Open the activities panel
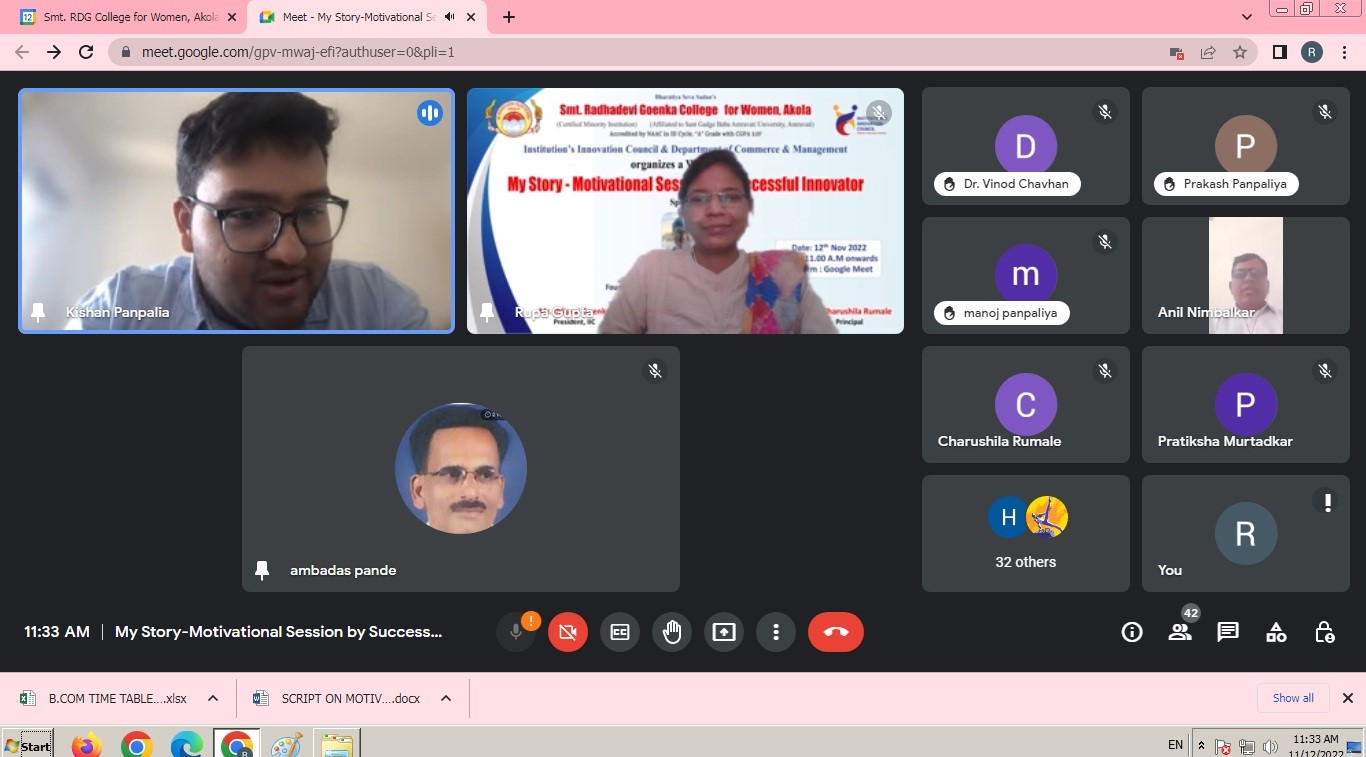 [x=1276, y=632]
